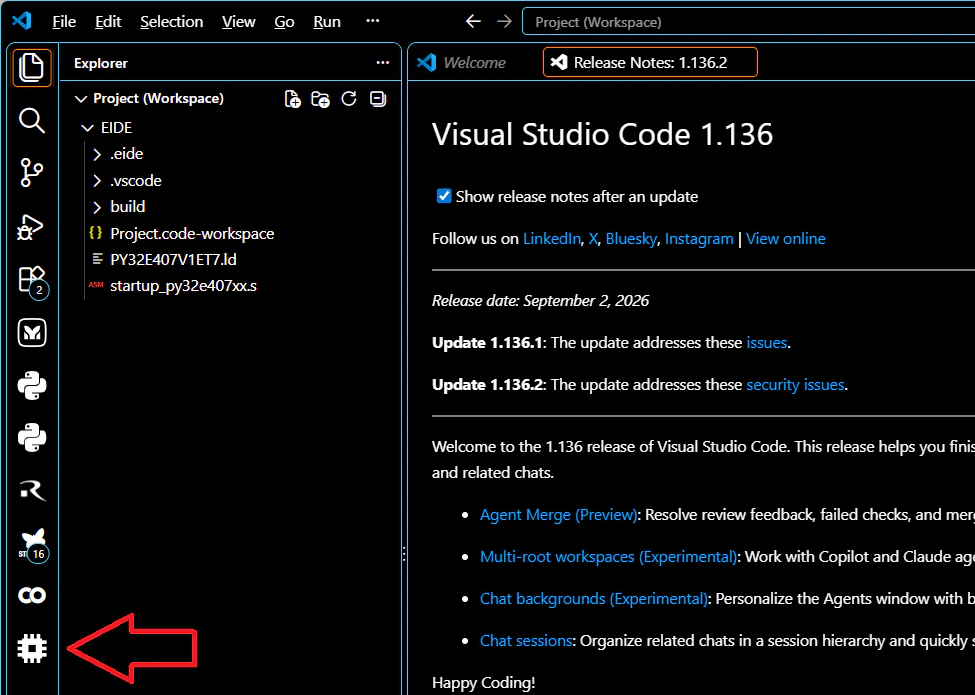Collapse the EIDE folder
Viewport: 975px width, 695px height.
pos(87,128)
